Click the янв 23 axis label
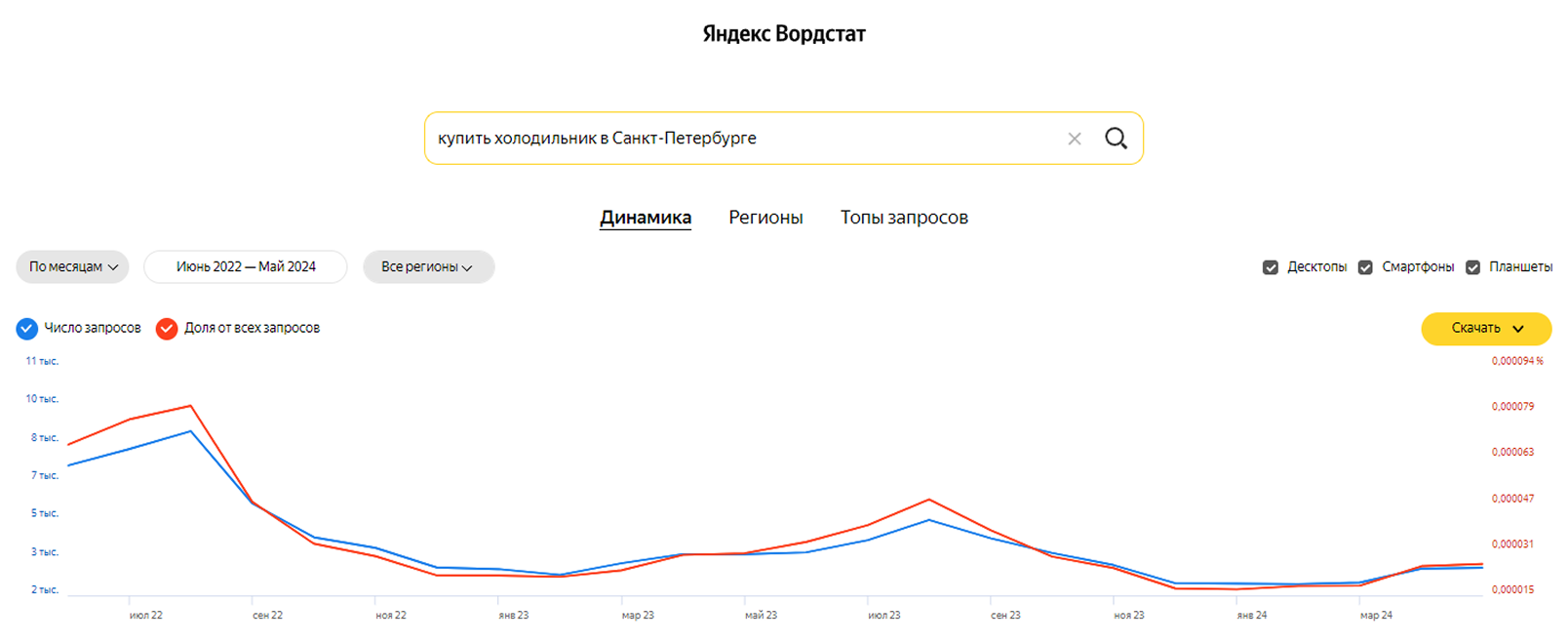Screen dimensions: 1568x644 514,616
